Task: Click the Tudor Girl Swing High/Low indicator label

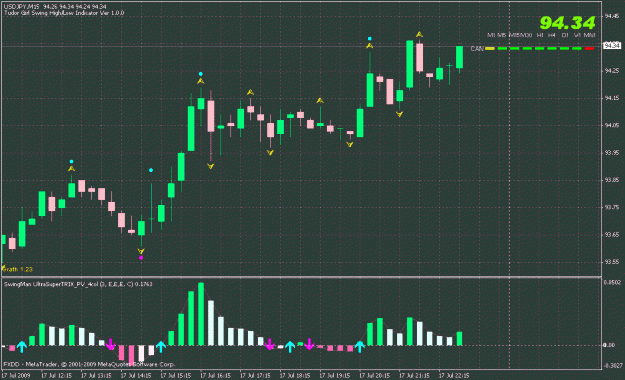Action: click(x=64, y=13)
